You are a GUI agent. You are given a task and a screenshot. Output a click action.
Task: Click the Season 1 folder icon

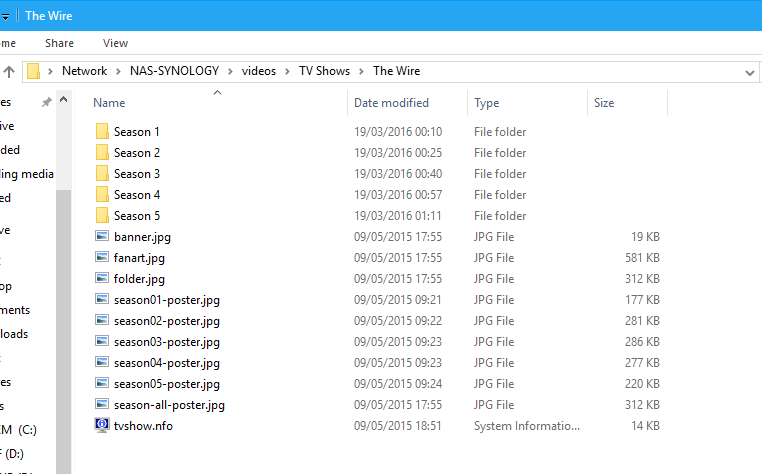(102, 131)
